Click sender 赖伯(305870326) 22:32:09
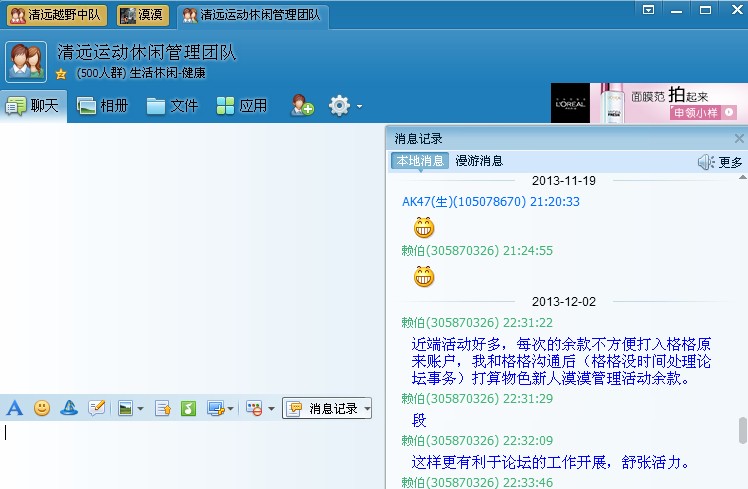The height and width of the screenshot is (489, 748). [x=477, y=441]
